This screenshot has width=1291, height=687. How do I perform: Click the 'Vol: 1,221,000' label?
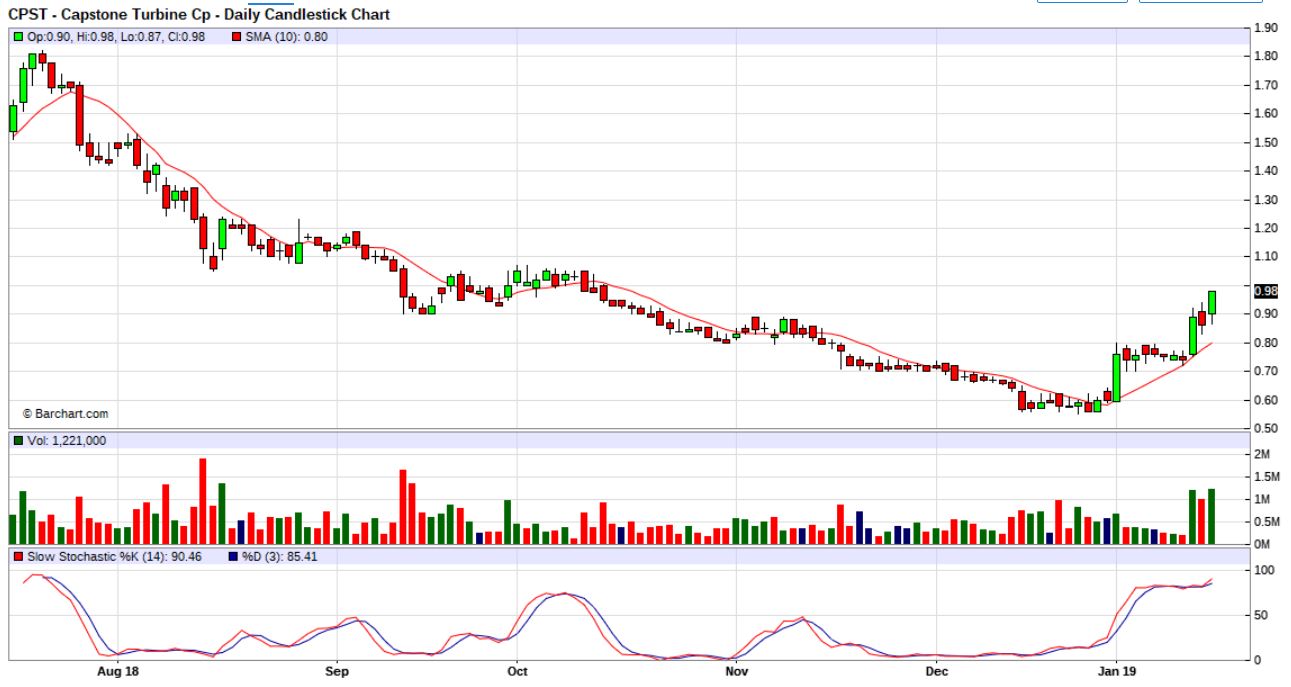pyautogui.click(x=66, y=441)
